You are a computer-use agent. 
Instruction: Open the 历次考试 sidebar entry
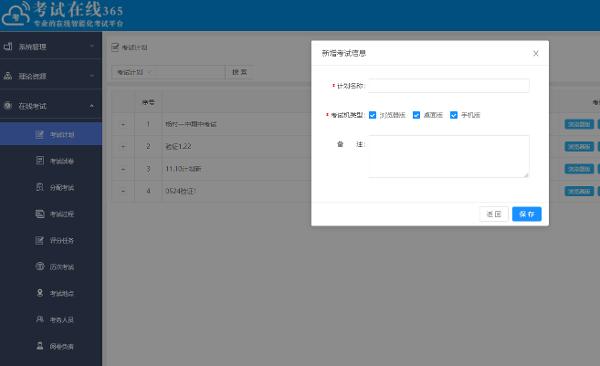[51, 266]
